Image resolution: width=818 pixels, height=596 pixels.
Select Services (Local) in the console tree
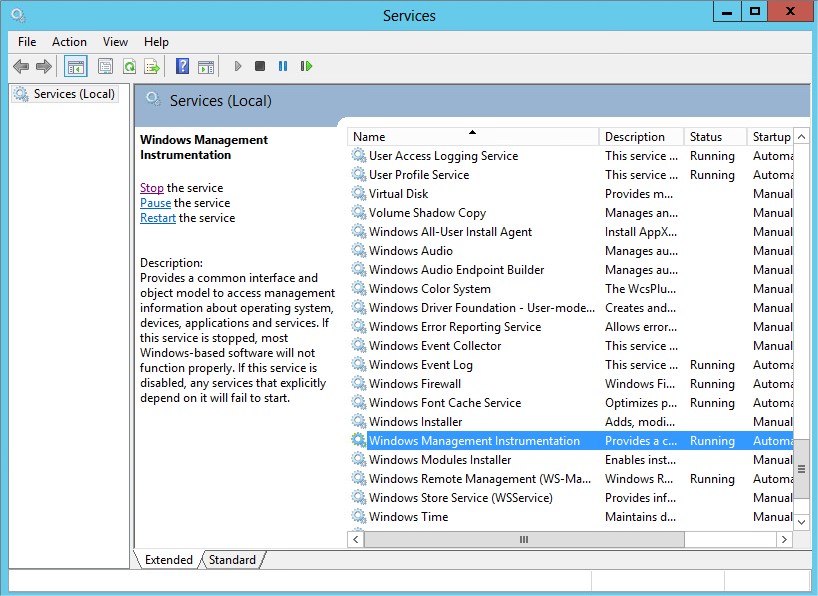pos(74,94)
